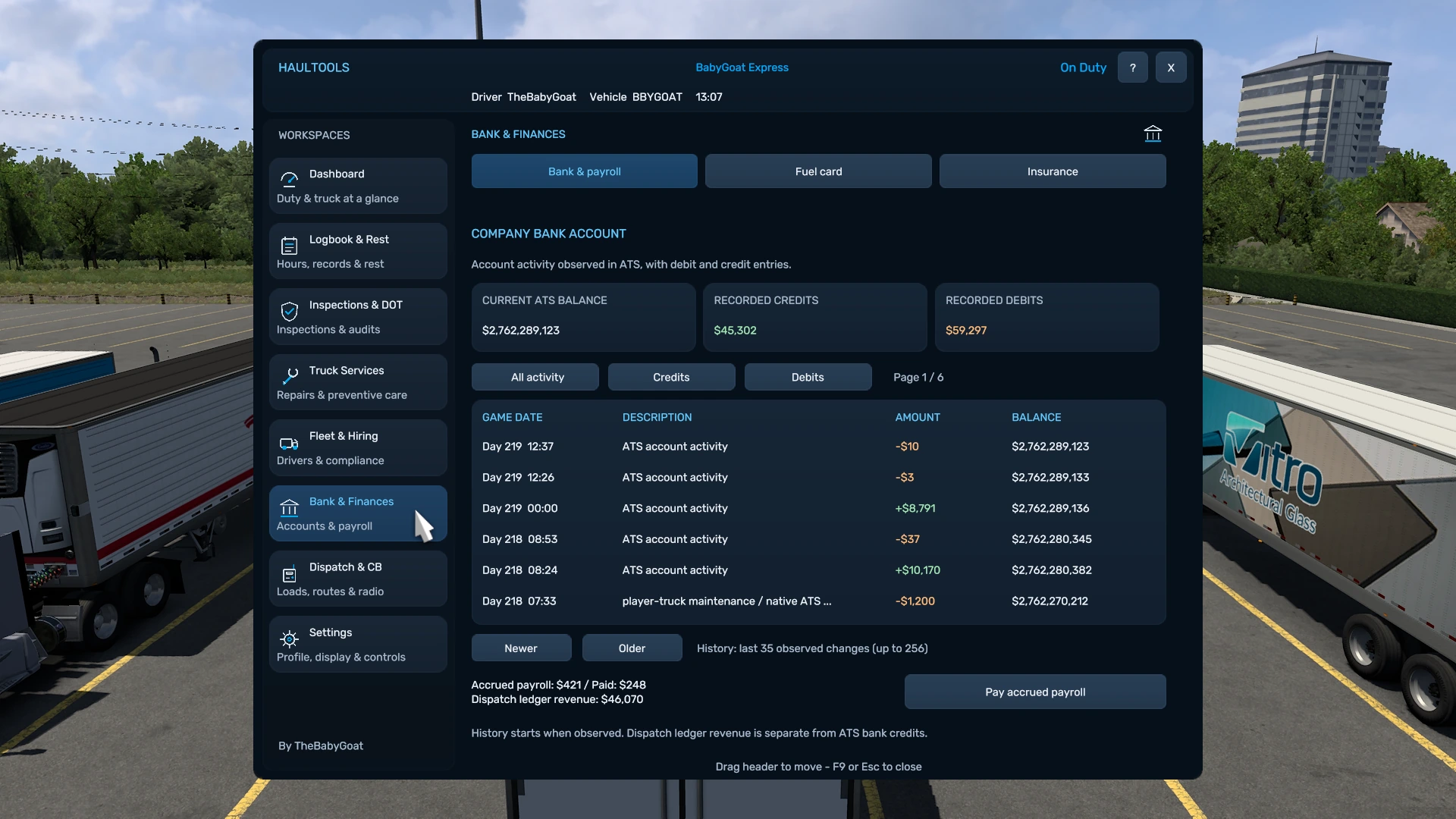Click the Settings gear icon
The width and height of the screenshot is (1456, 819).
tap(289, 639)
